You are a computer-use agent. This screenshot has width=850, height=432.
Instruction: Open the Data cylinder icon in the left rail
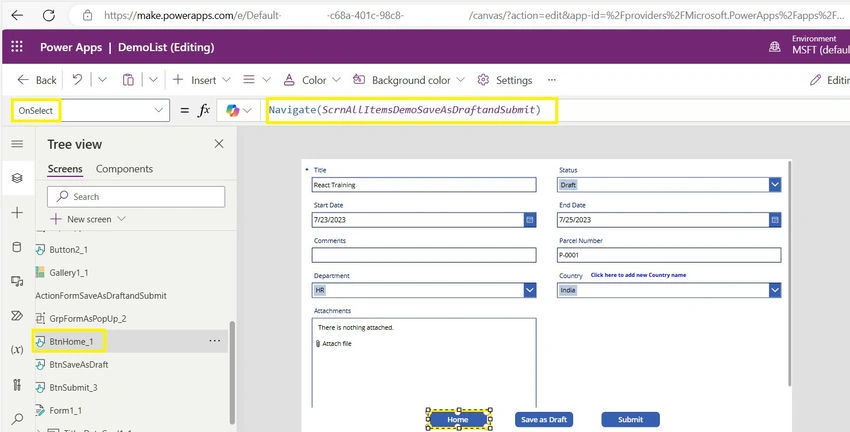click(17, 247)
